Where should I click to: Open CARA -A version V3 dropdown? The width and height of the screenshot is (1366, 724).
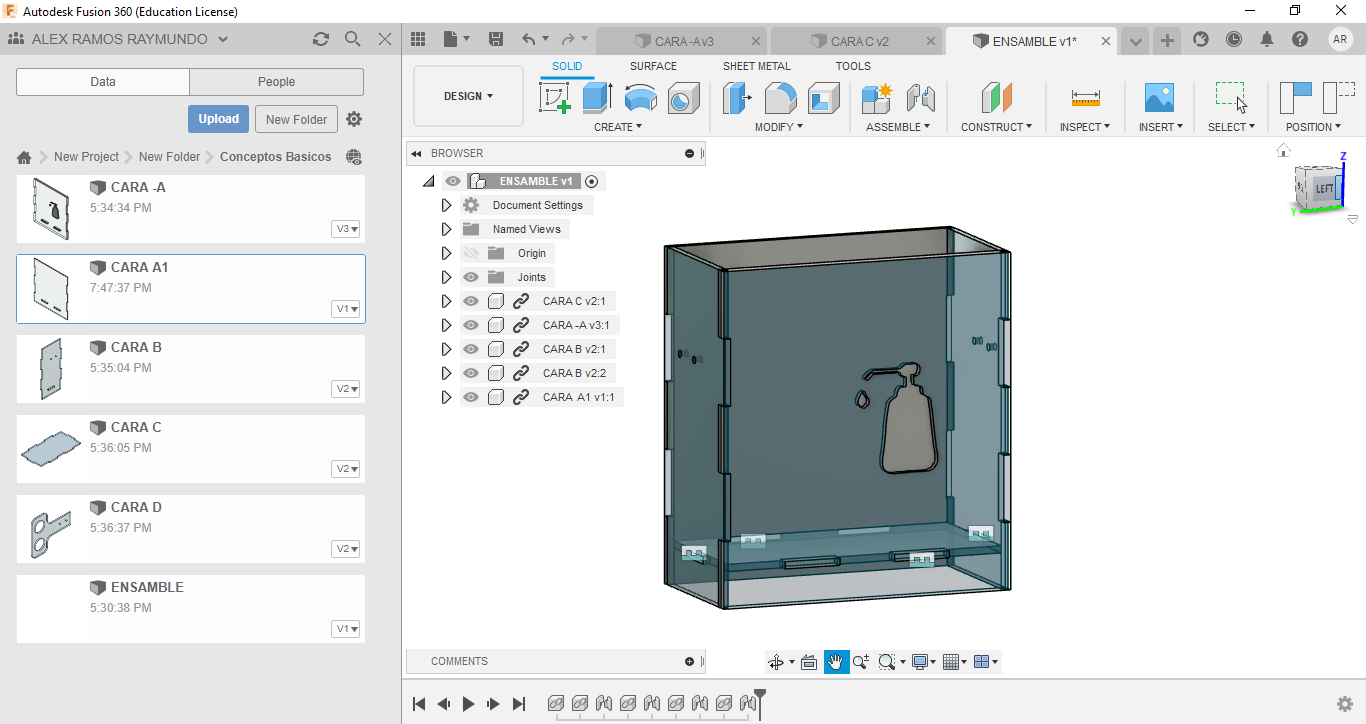347,229
